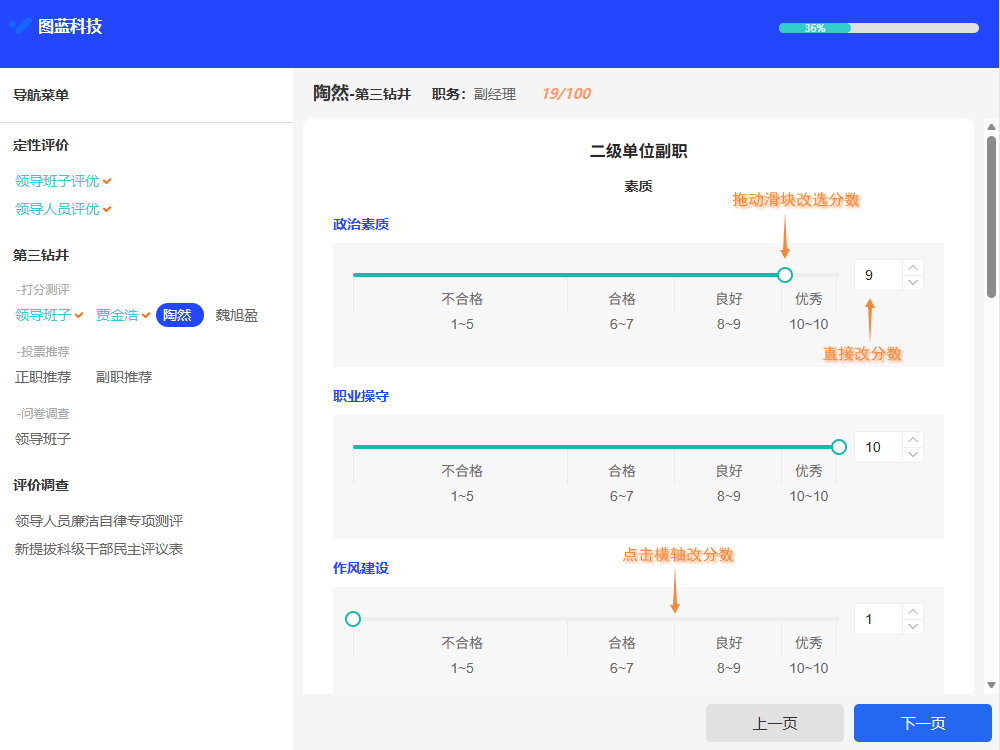The width and height of the screenshot is (1000, 750).
Task: Click the orange checkmark beside 领导班子评优
Action: pyautogui.click(x=105, y=181)
